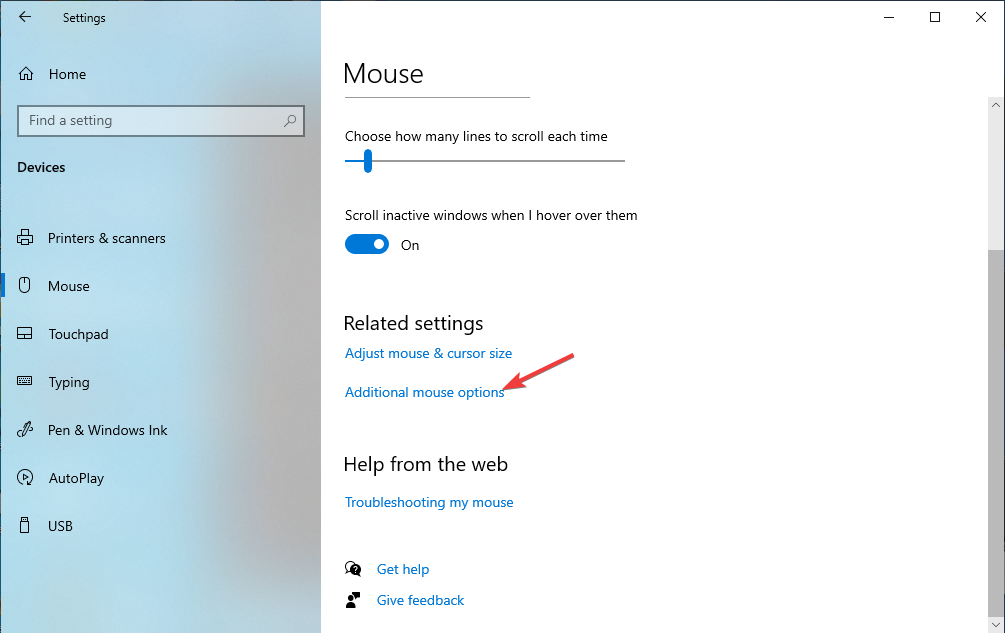Click the vertical scrollbar down arrow
This screenshot has height=633, width=1005.
(995, 624)
